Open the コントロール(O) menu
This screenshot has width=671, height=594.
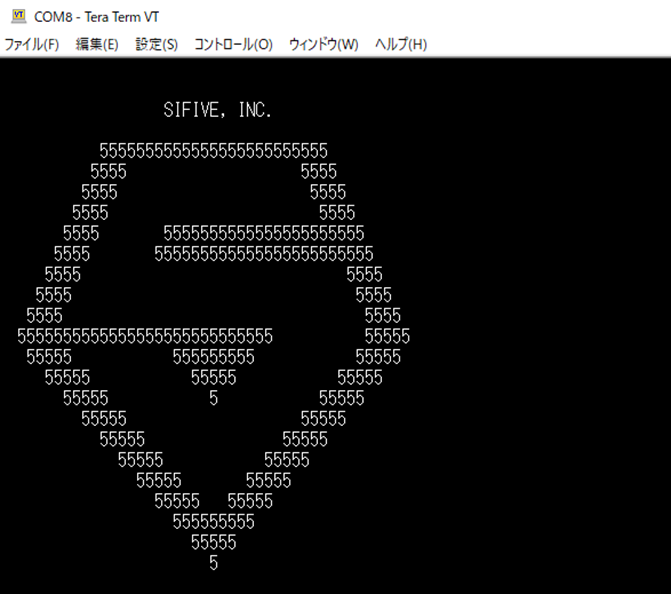click(233, 44)
